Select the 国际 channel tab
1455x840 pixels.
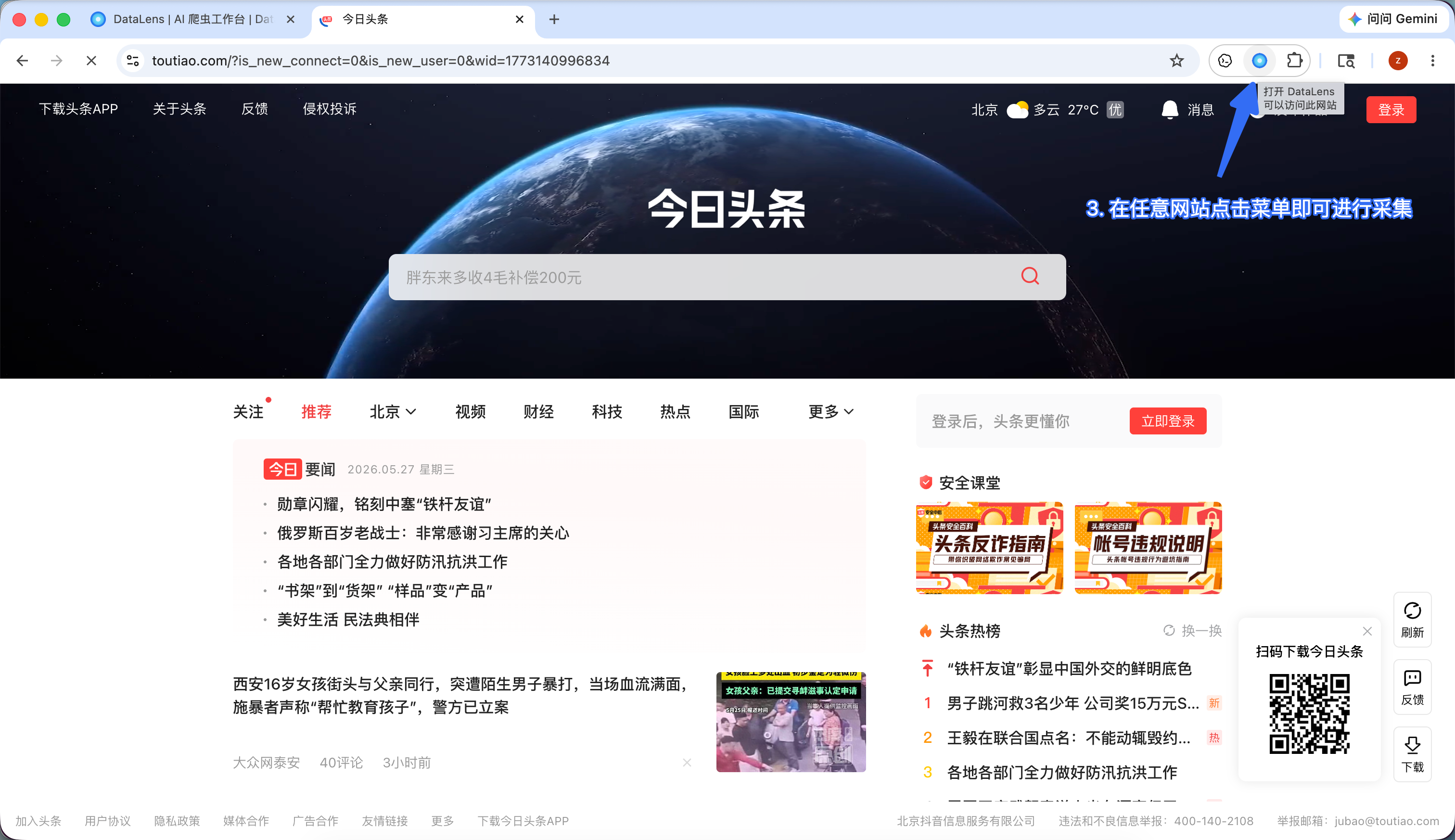pos(744,411)
